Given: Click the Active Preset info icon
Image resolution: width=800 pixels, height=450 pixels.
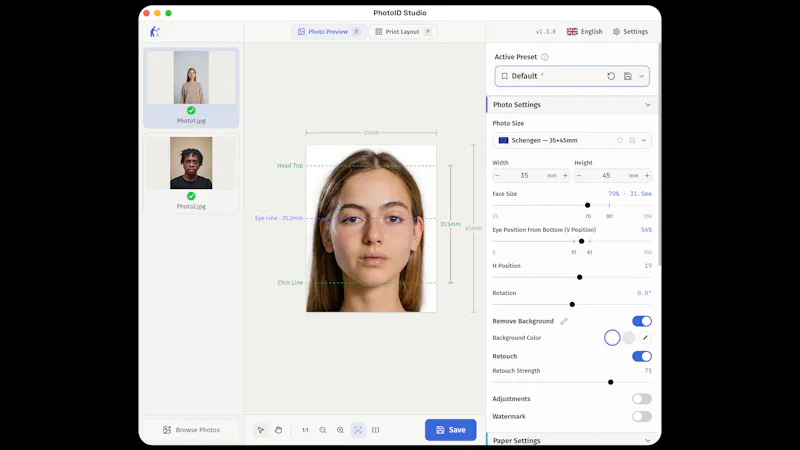Looking at the screenshot, I should coord(544,57).
